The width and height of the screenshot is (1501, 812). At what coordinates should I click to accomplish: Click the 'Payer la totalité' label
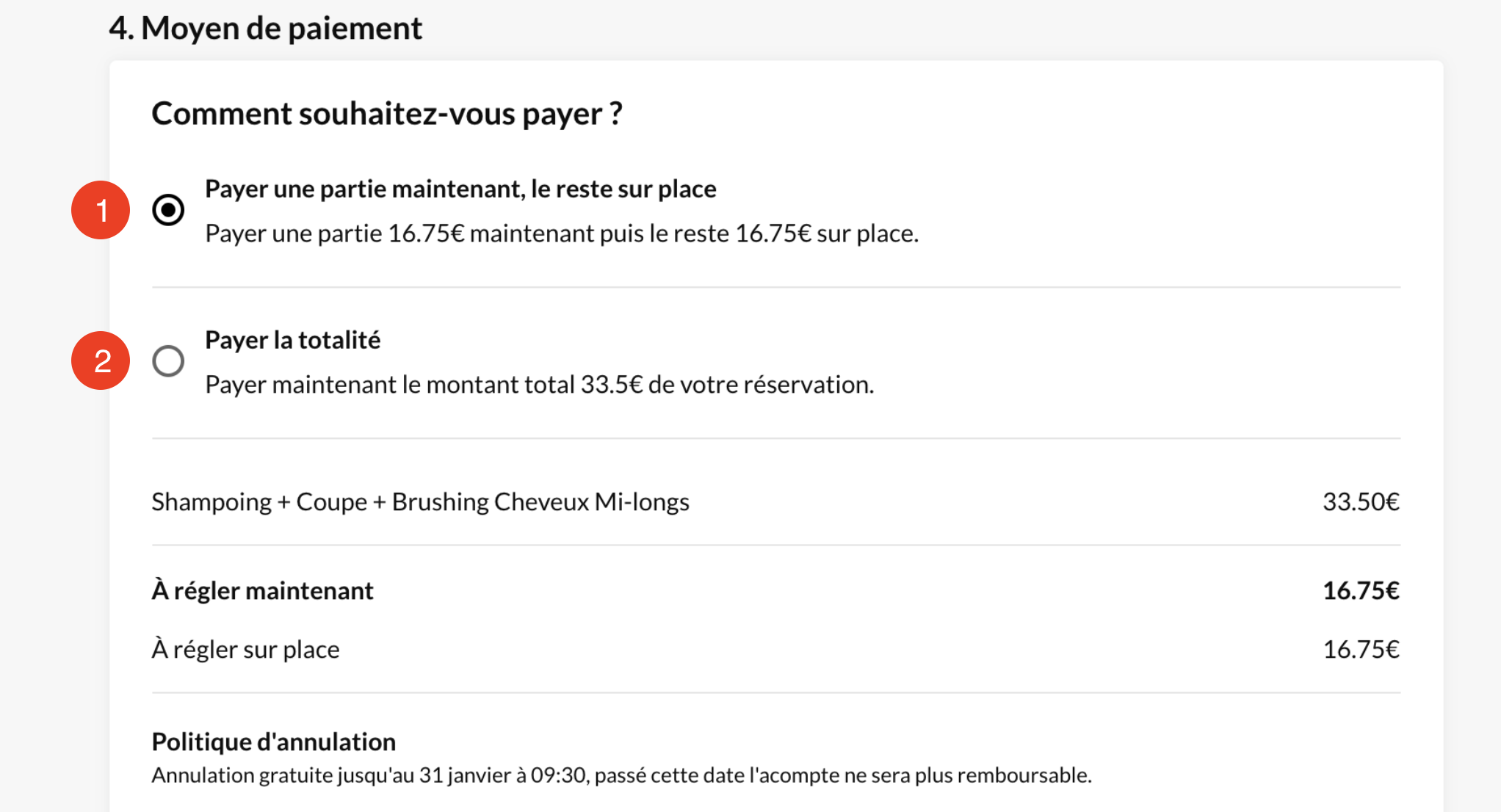pyautogui.click(x=292, y=340)
